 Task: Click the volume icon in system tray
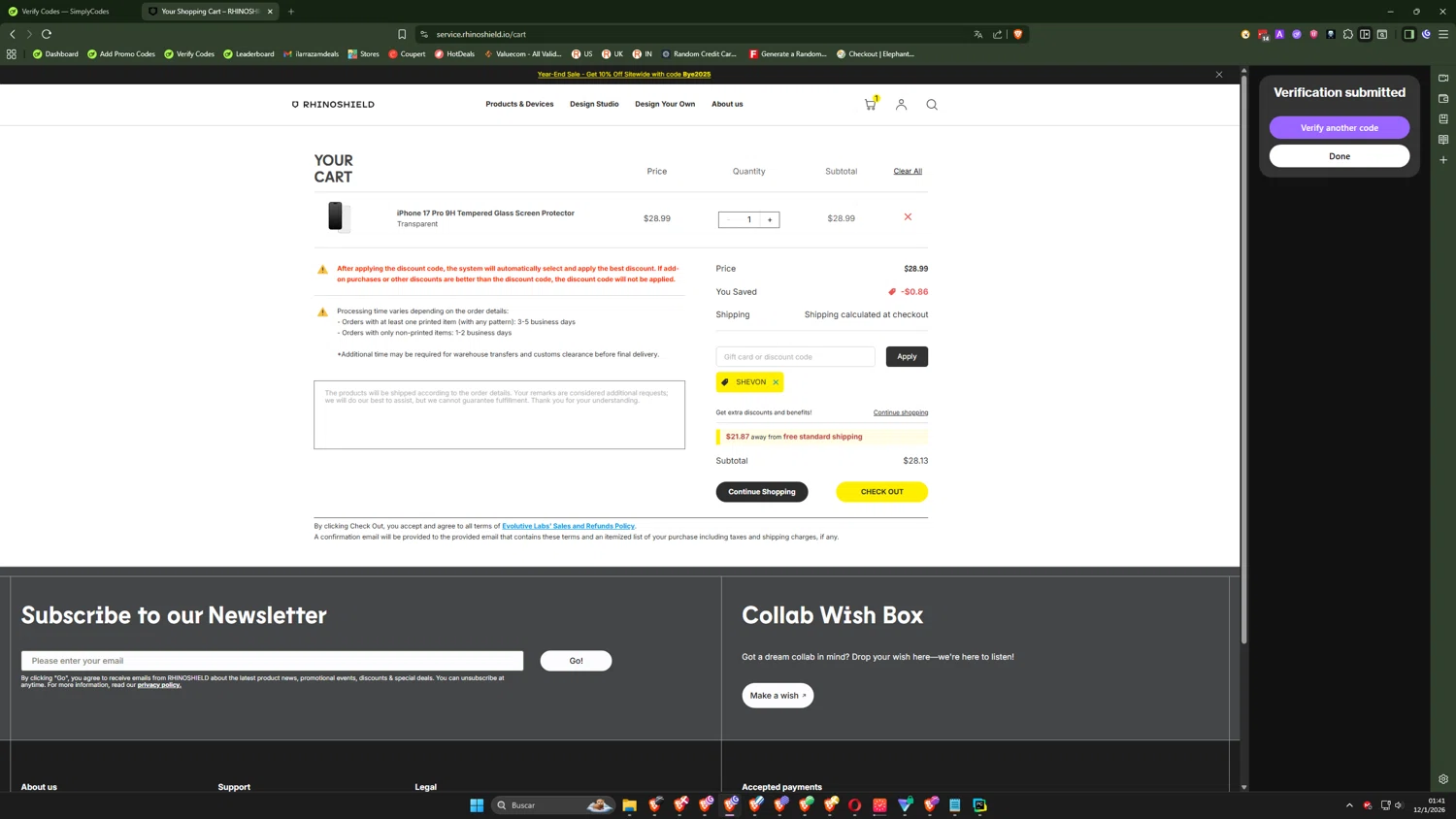(1399, 805)
